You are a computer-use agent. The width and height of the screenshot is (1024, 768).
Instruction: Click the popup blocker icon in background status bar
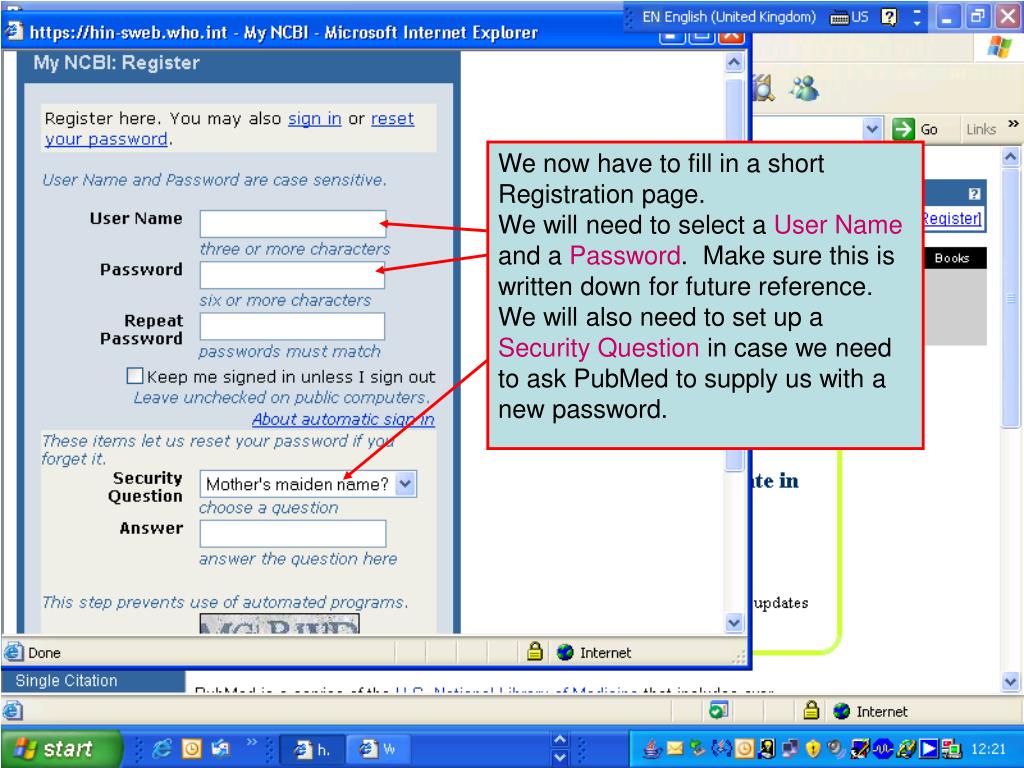coord(718,710)
